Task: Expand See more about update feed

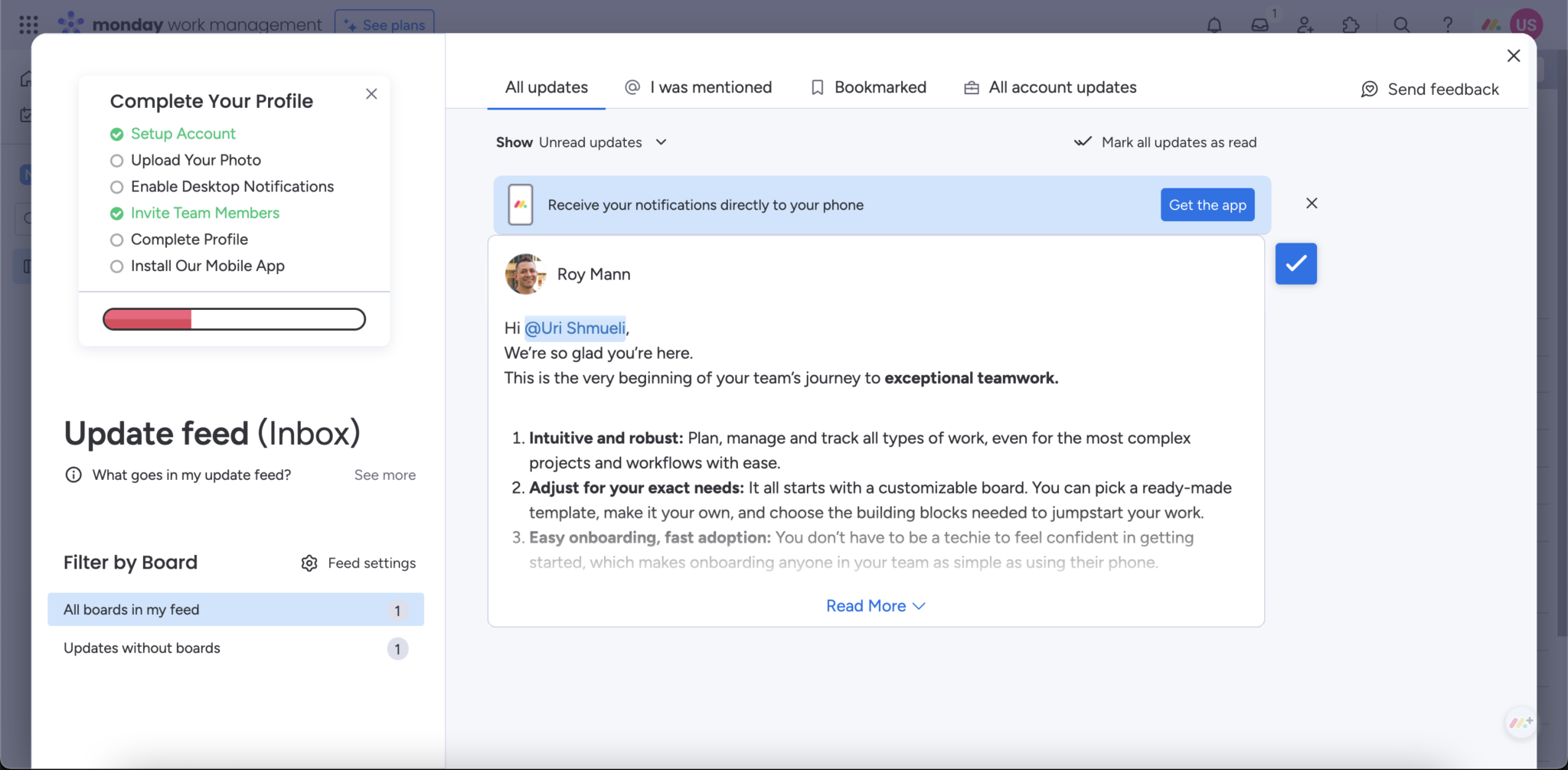Action: pyautogui.click(x=384, y=475)
